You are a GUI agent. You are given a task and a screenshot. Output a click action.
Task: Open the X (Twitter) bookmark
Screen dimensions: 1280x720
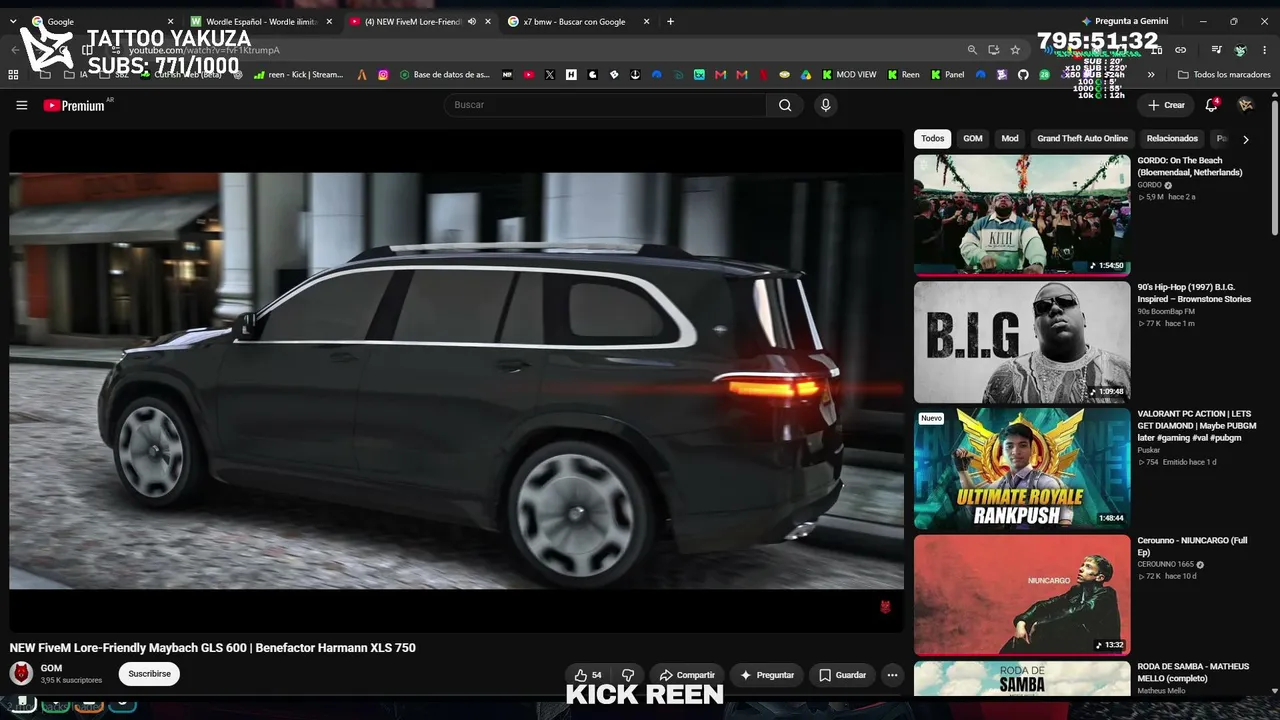[550, 74]
